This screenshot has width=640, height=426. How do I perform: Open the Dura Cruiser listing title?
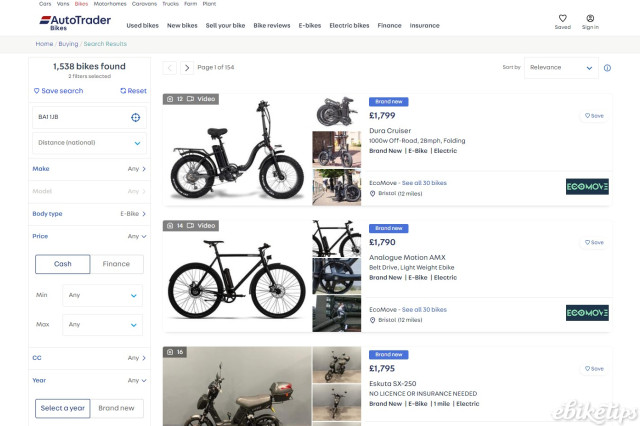point(390,131)
